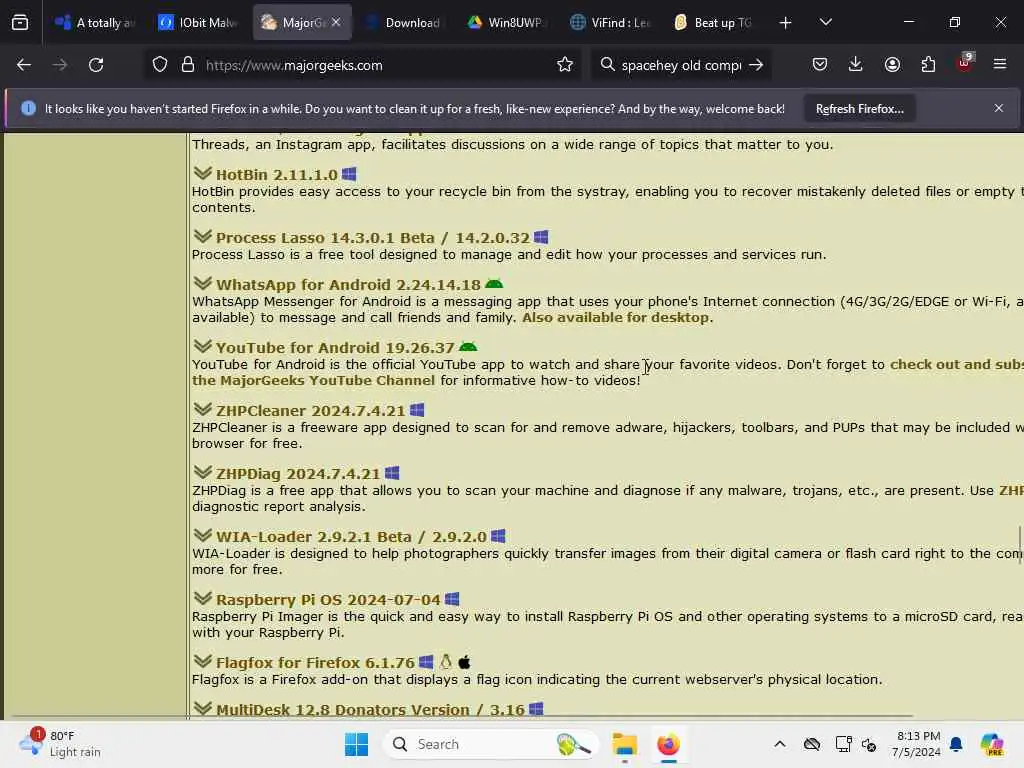This screenshot has height=768, width=1024.
Task: Go back to the previous page
Action: (x=24, y=65)
